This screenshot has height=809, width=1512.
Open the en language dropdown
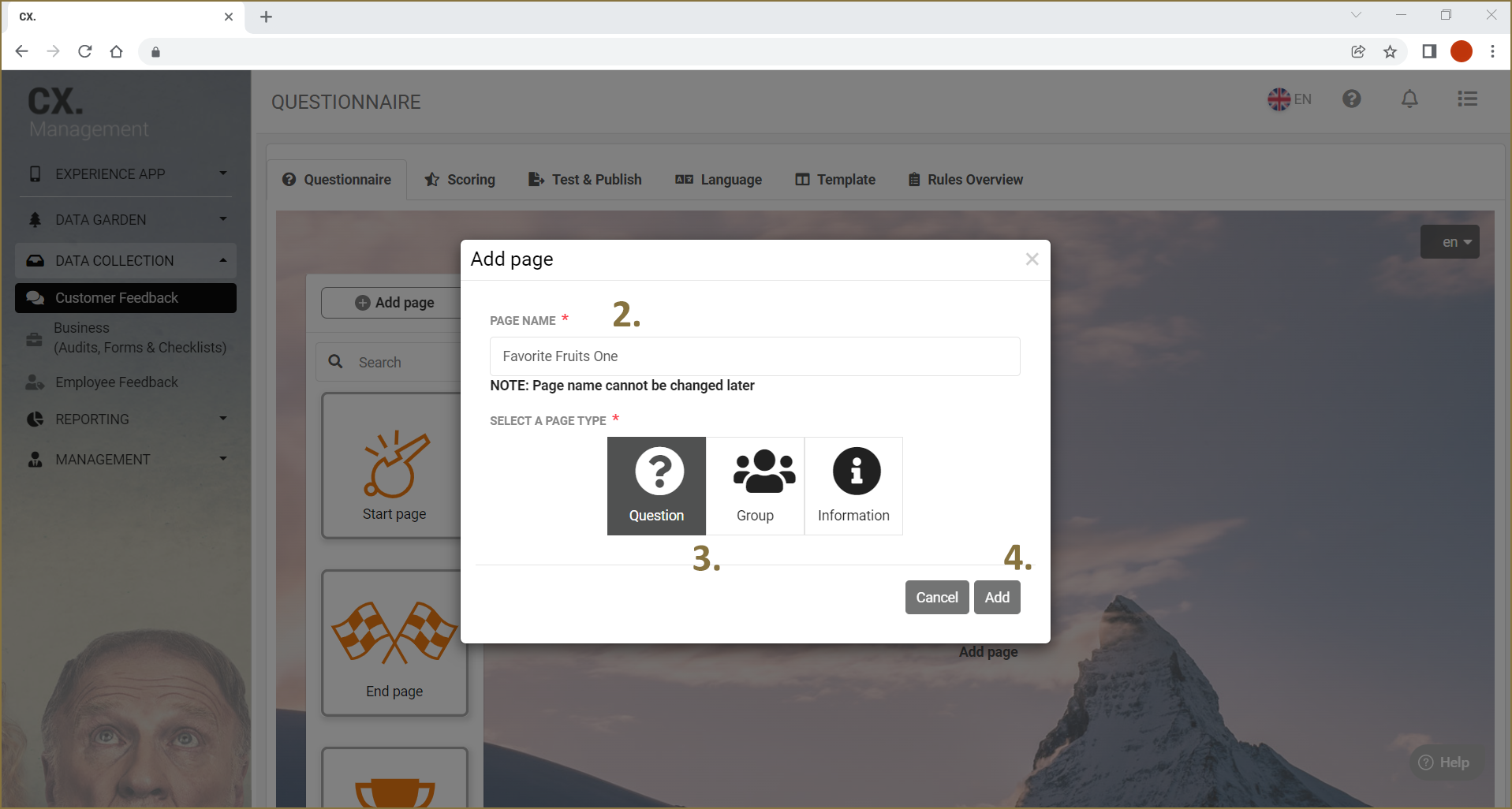(1450, 242)
